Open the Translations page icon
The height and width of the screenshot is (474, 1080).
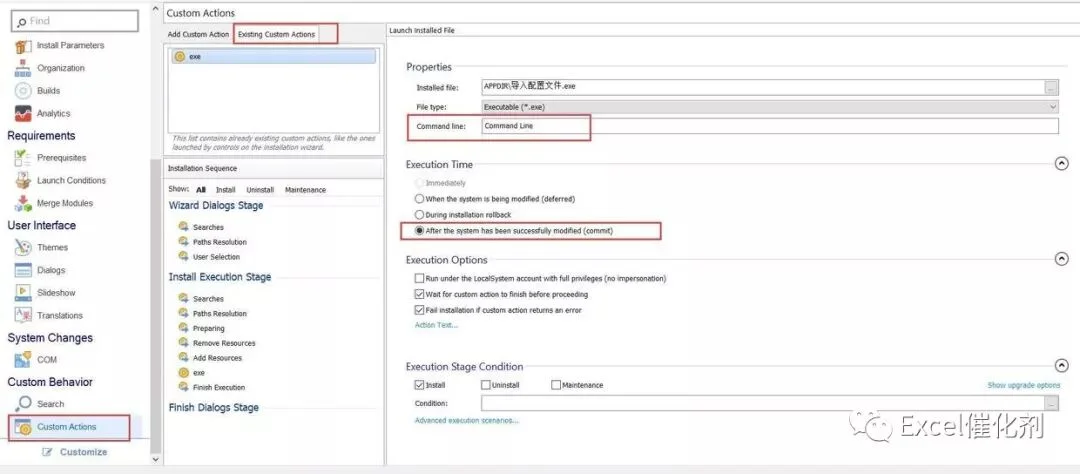pyautogui.click(x=23, y=316)
